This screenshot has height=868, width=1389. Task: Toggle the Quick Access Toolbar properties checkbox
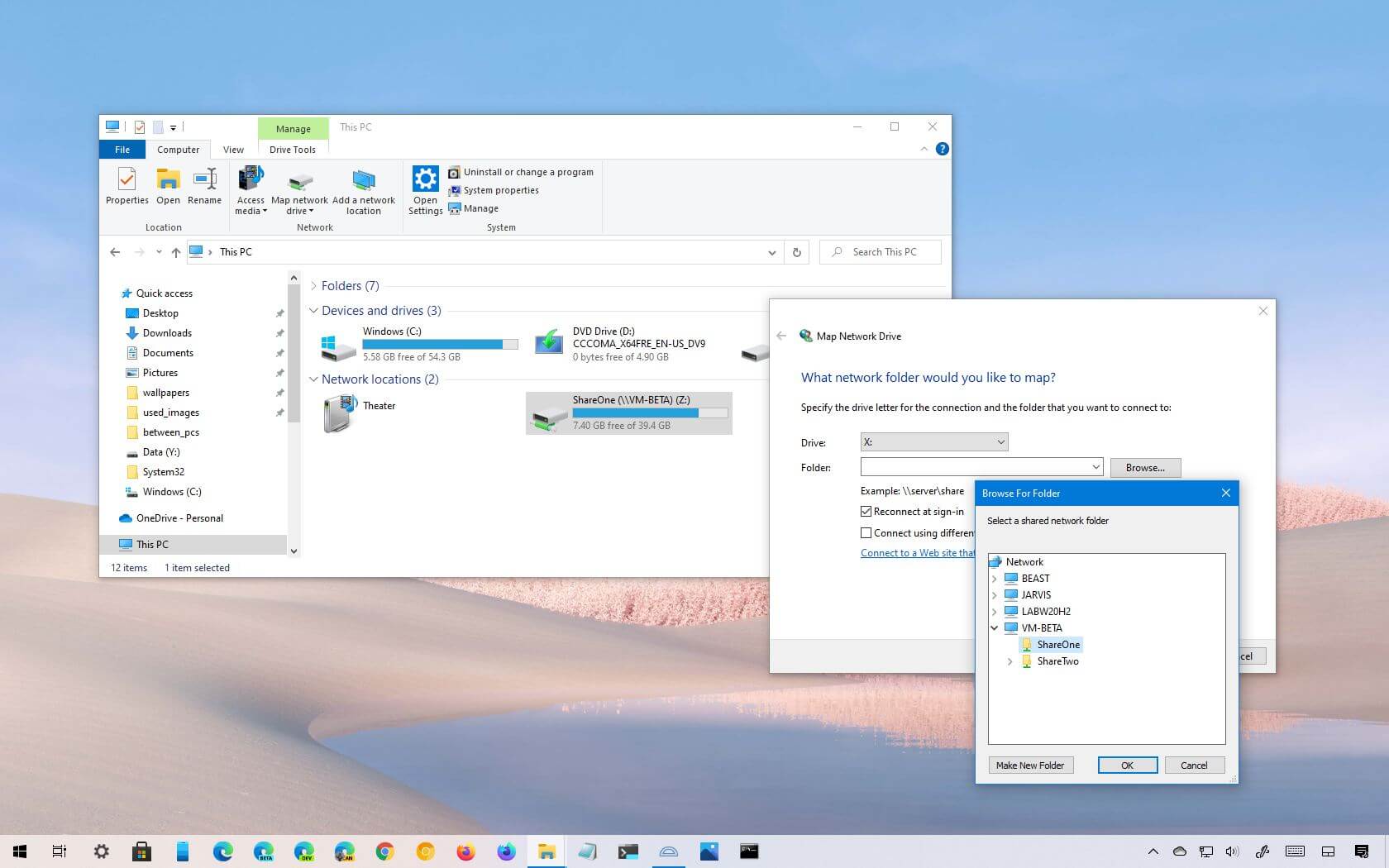point(139,126)
